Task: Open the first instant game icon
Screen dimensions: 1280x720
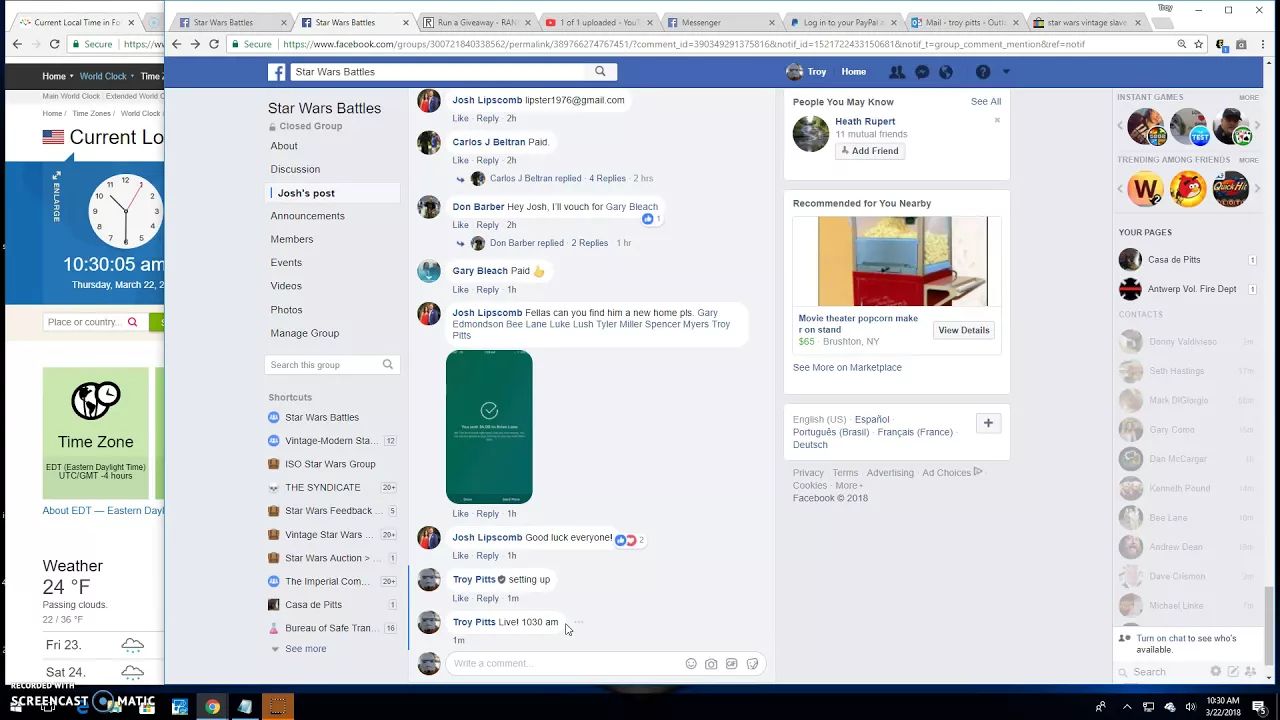Action: coord(1146,127)
